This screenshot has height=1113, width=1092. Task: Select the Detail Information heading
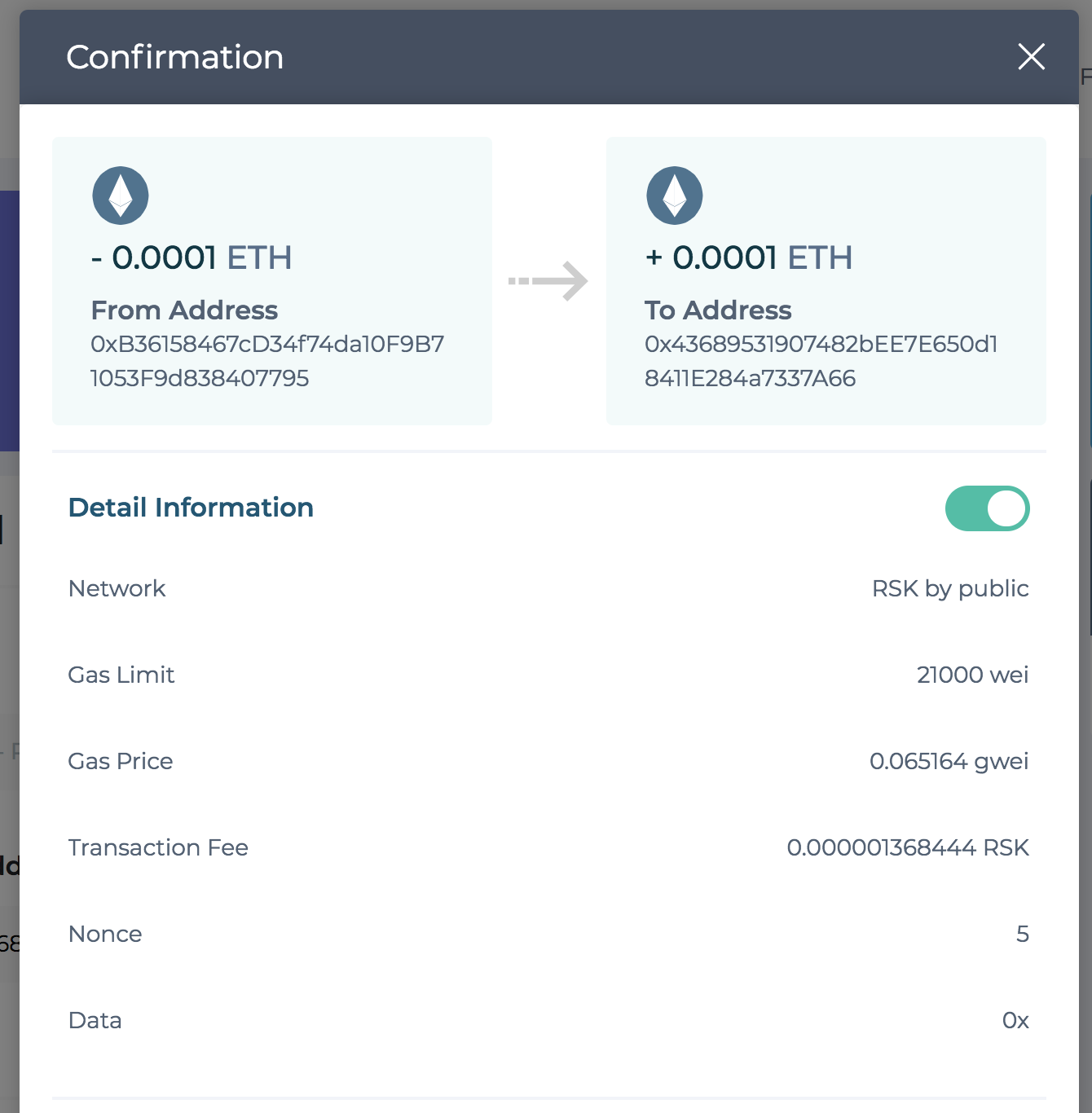tap(190, 507)
